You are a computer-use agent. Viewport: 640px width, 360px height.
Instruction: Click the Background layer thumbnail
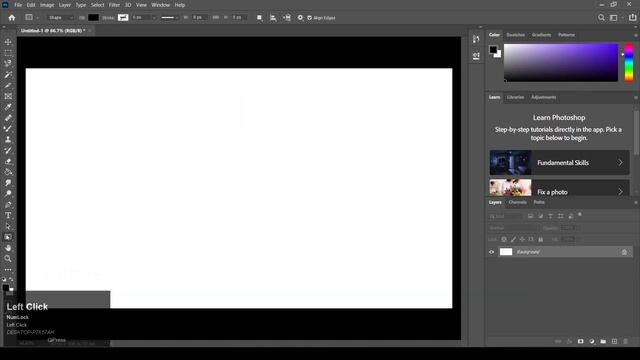click(x=506, y=252)
